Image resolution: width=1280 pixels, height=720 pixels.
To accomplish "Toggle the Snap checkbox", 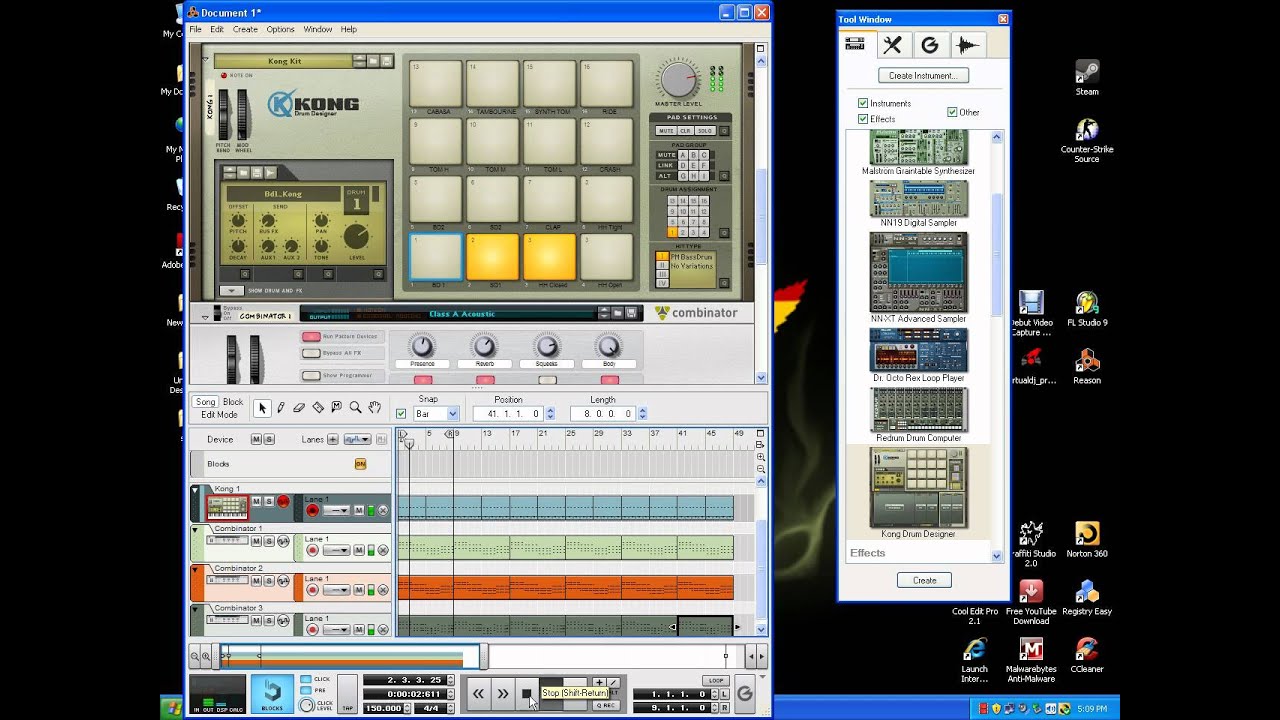I will click(x=401, y=413).
